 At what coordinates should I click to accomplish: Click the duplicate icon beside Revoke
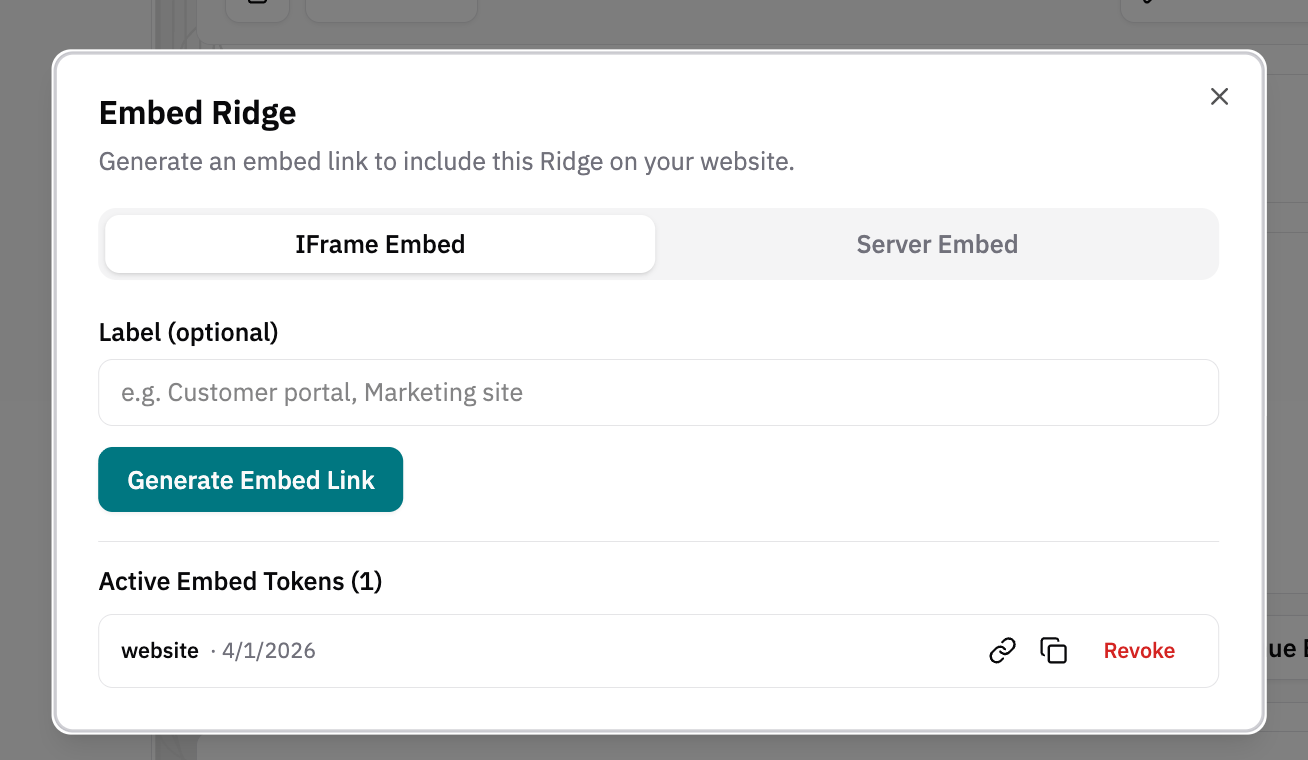click(1054, 650)
